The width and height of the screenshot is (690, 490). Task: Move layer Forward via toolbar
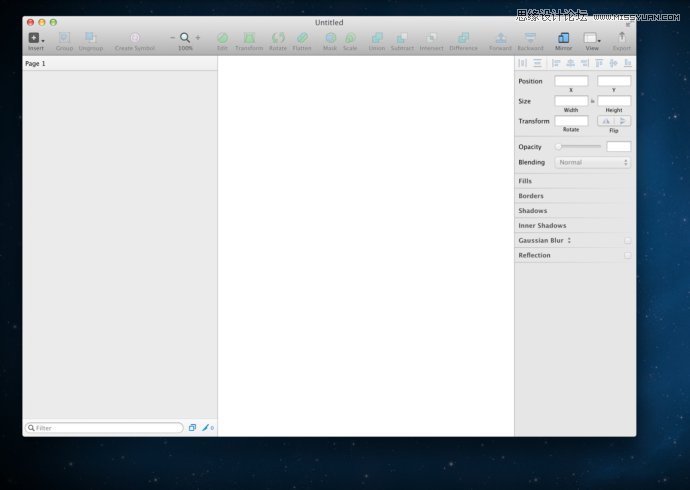coord(501,38)
